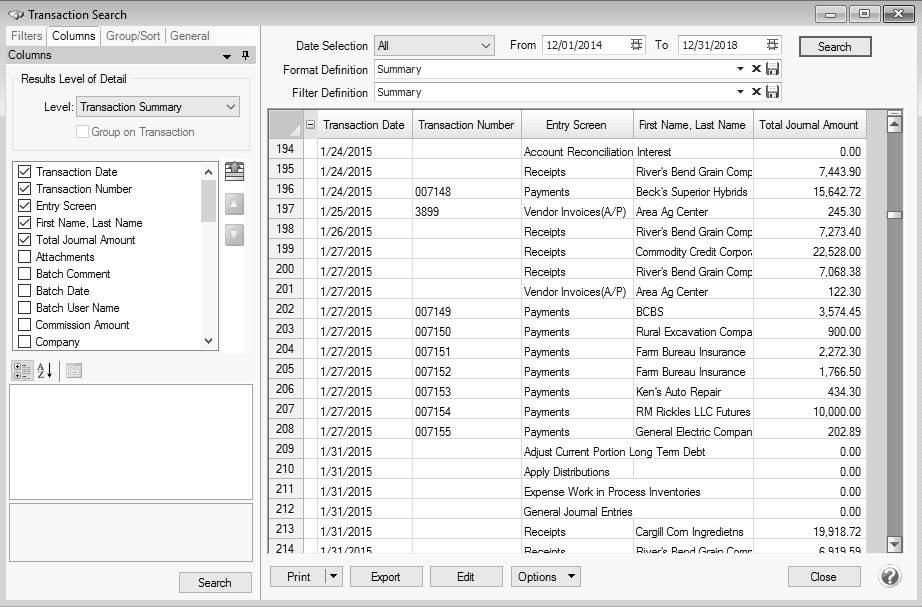
Task: Open the From date calendar picker
Action: (637, 46)
